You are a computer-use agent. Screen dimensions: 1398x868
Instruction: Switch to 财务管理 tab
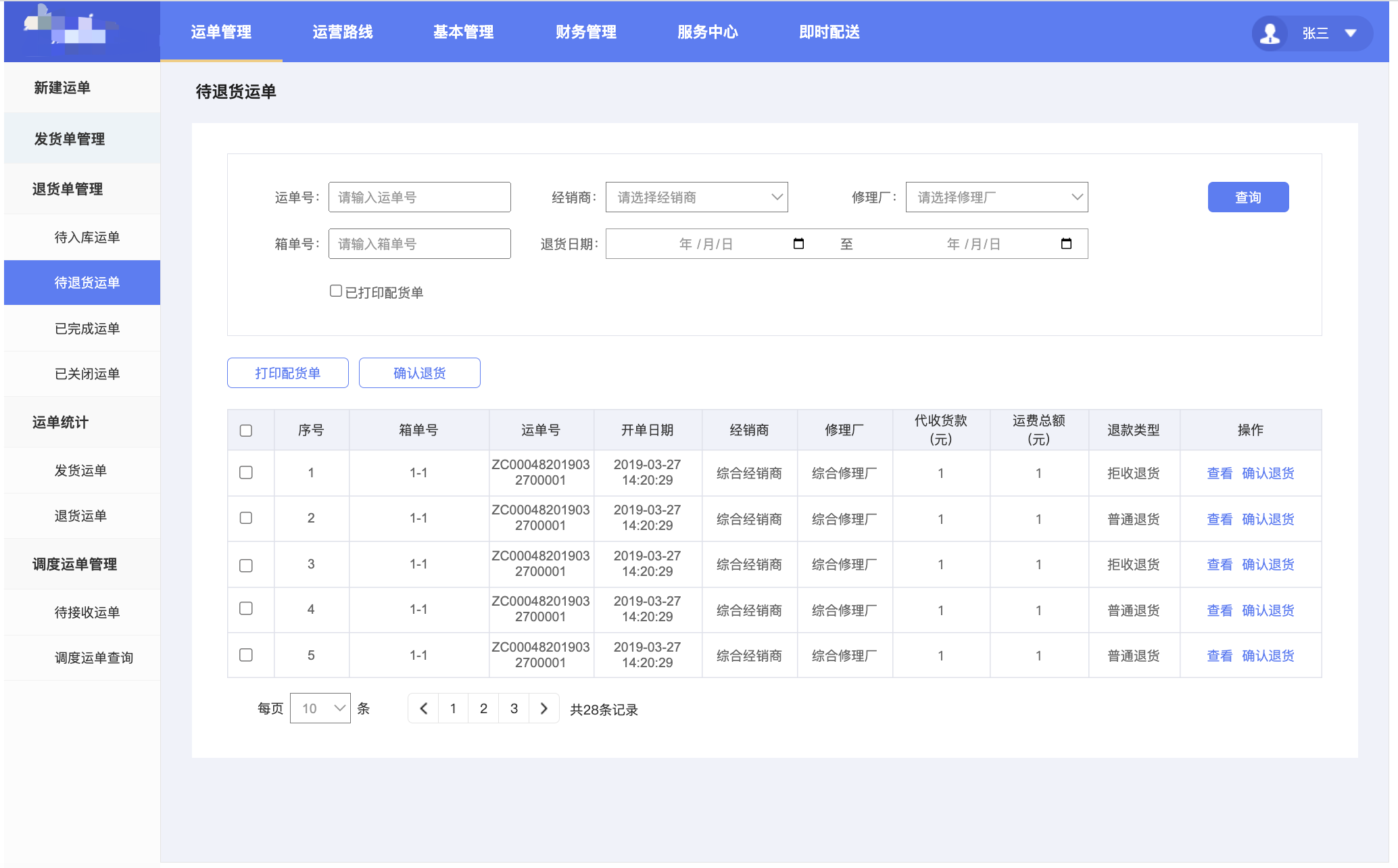point(586,32)
